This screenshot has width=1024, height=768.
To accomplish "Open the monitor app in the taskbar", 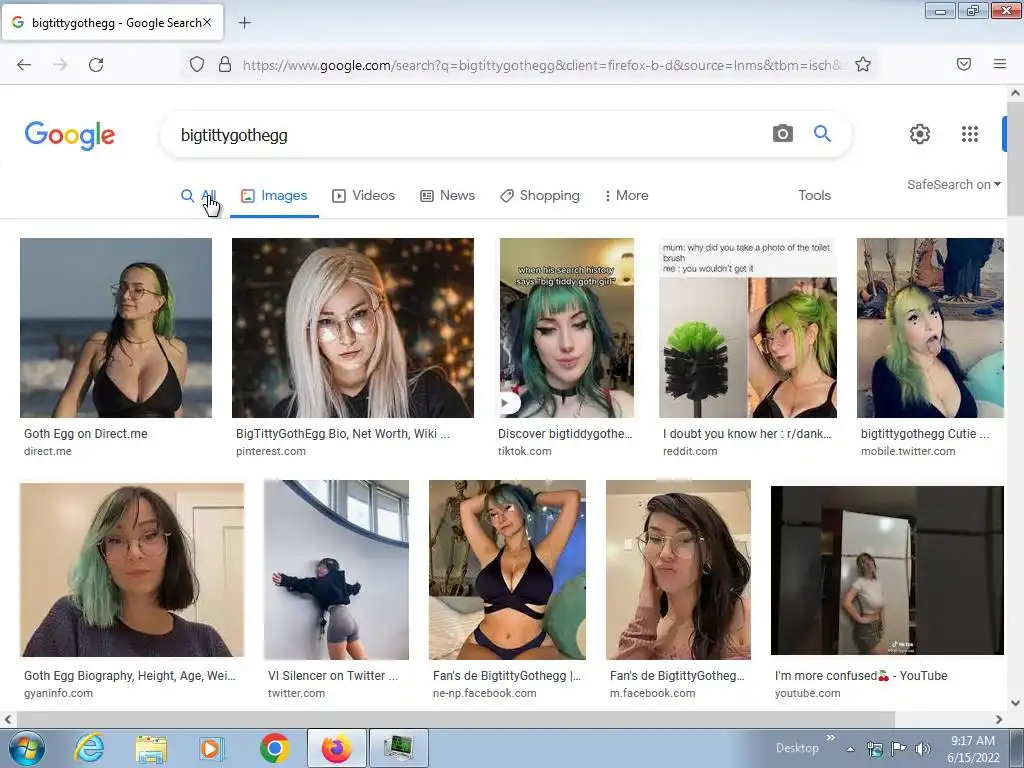I will [398, 748].
